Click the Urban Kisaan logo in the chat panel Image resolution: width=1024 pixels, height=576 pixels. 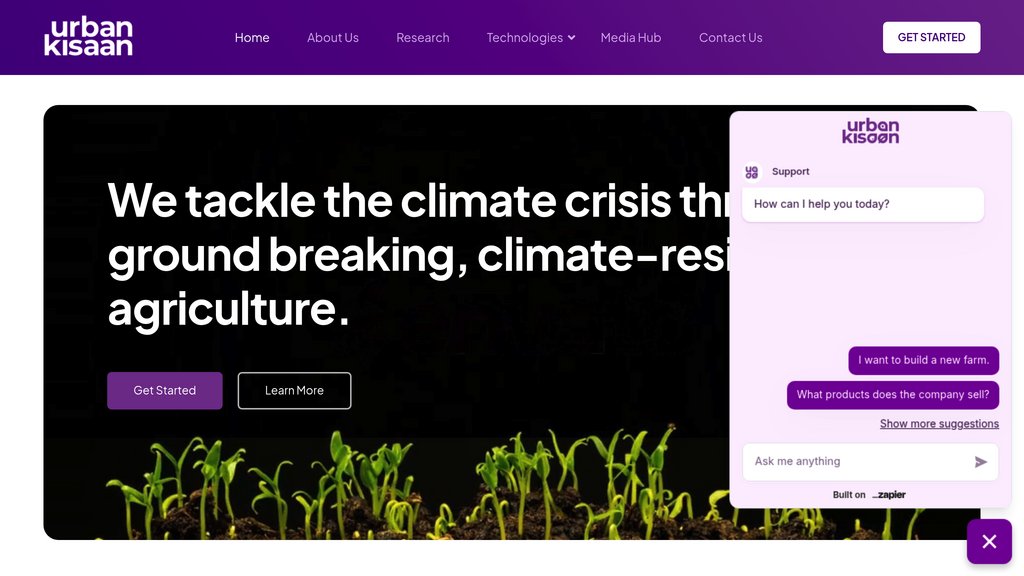point(870,132)
